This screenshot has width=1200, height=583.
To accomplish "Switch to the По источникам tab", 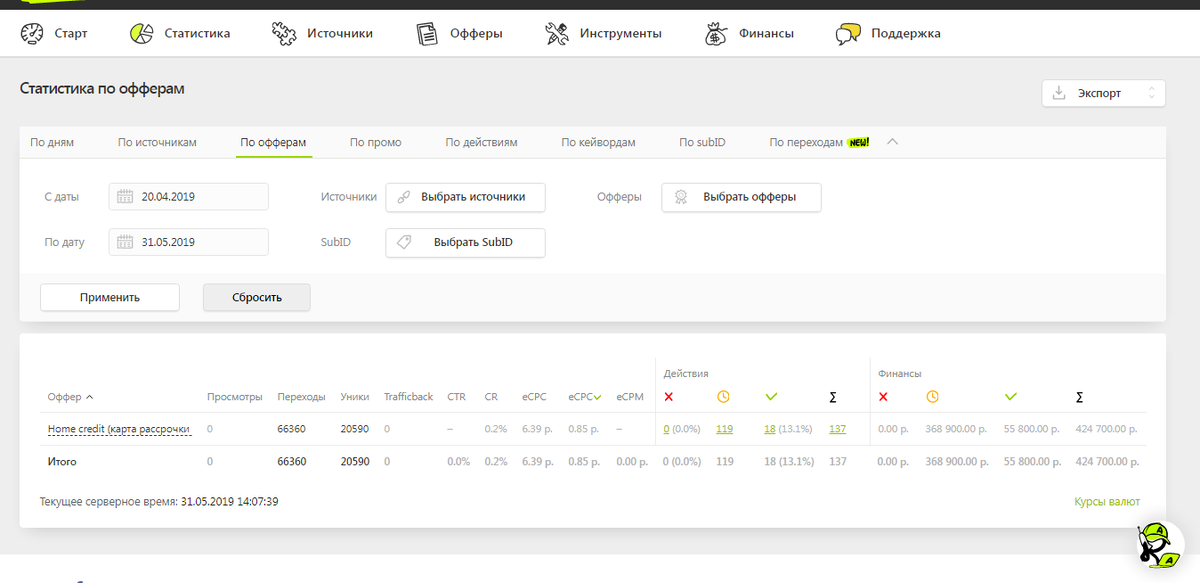I will click(x=157, y=142).
